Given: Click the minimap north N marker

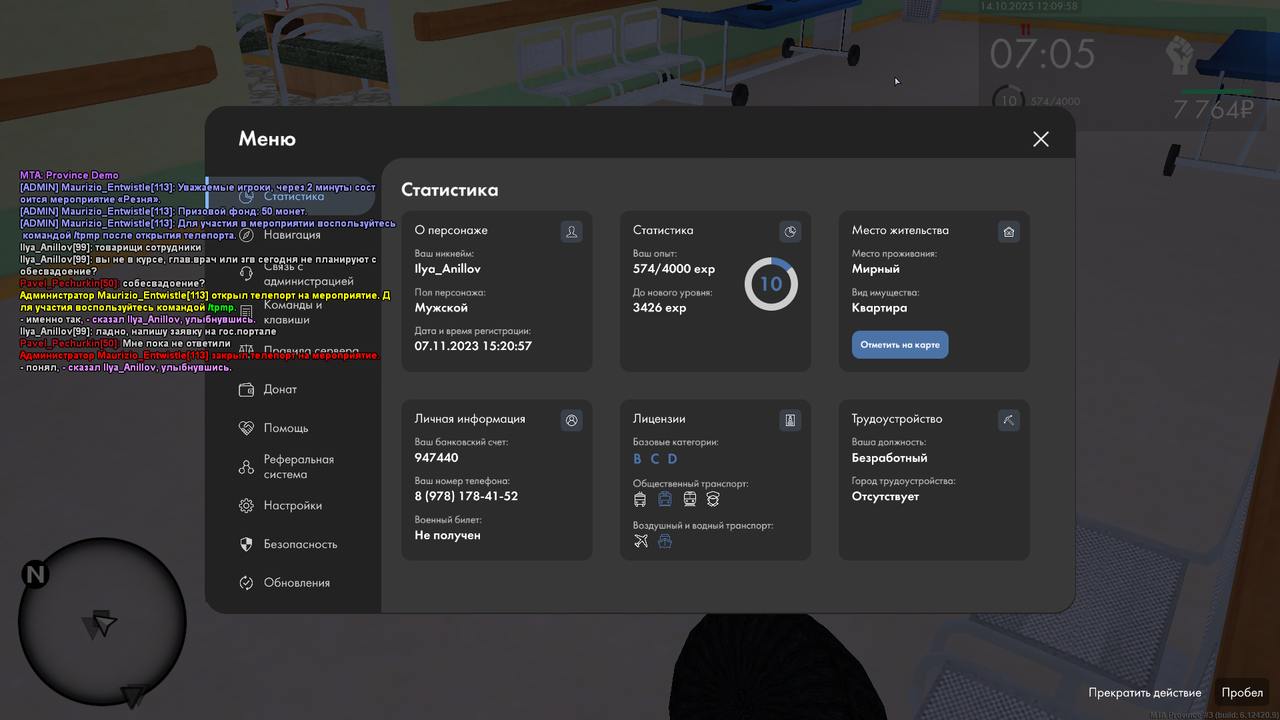Looking at the screenshot, I should click(x=36, y=574).
